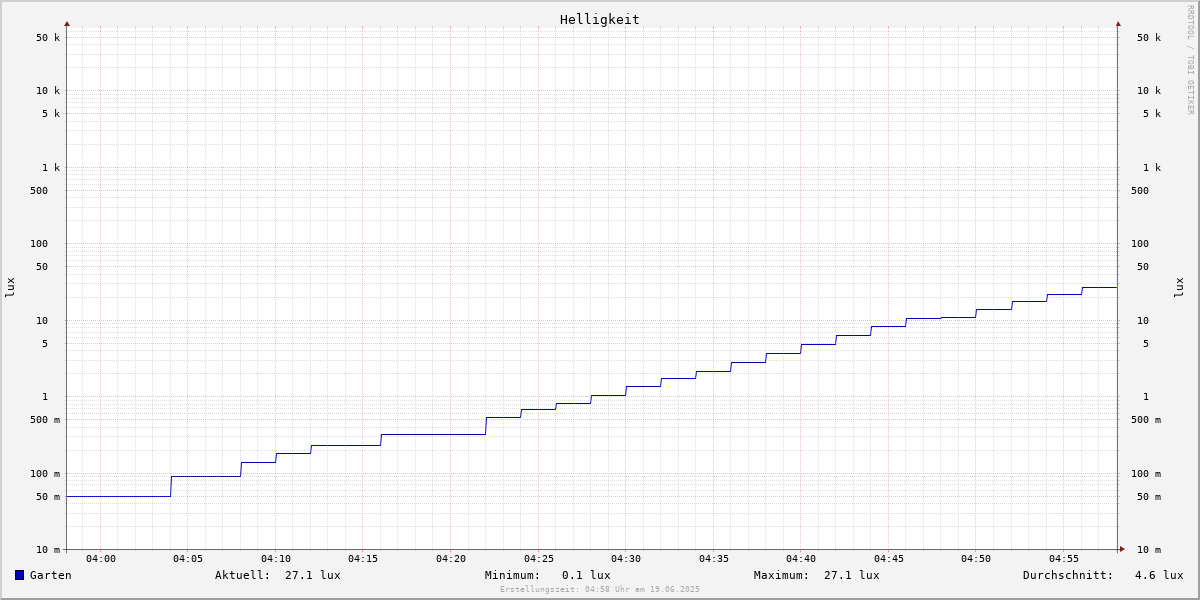Click the left axis 100 m label
1200x600 pixels.
click(45, 474)
